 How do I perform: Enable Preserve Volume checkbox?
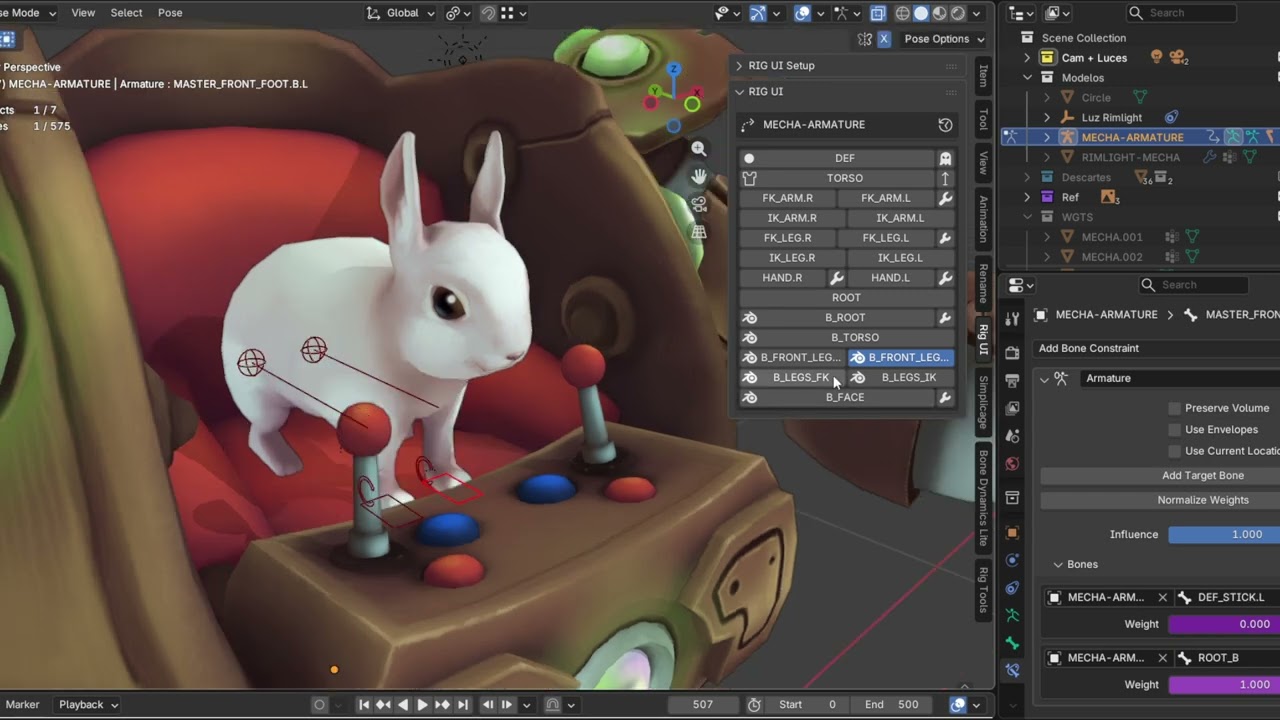point(1175,408)
